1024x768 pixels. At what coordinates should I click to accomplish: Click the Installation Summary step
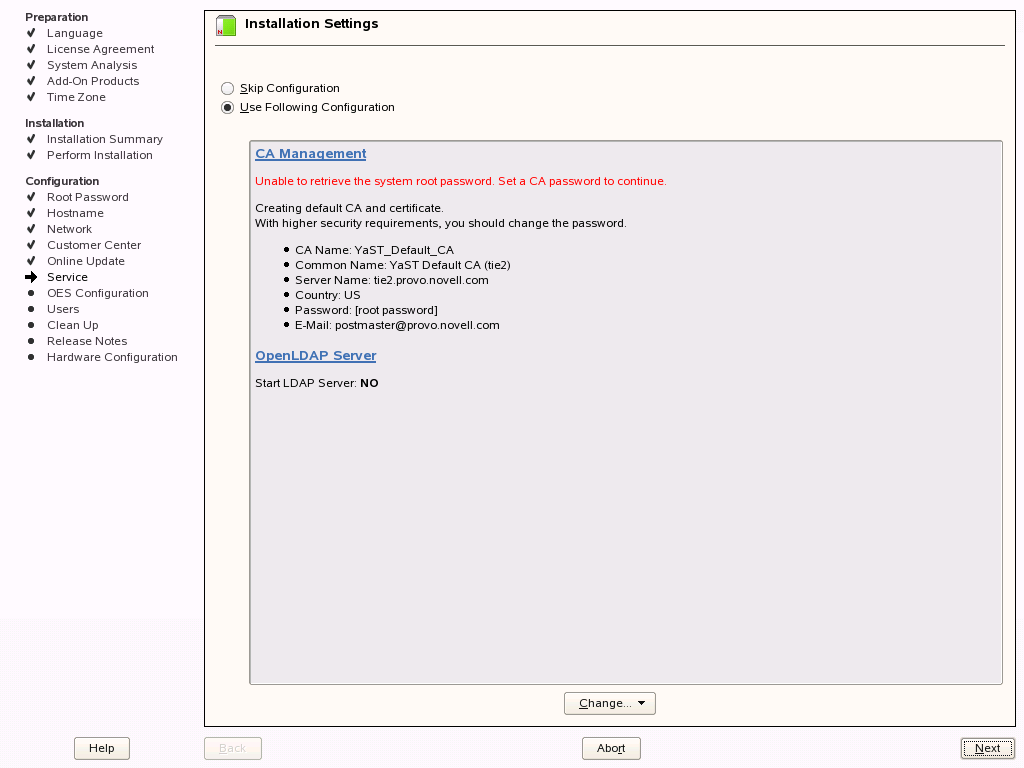[x=104, y=139]
